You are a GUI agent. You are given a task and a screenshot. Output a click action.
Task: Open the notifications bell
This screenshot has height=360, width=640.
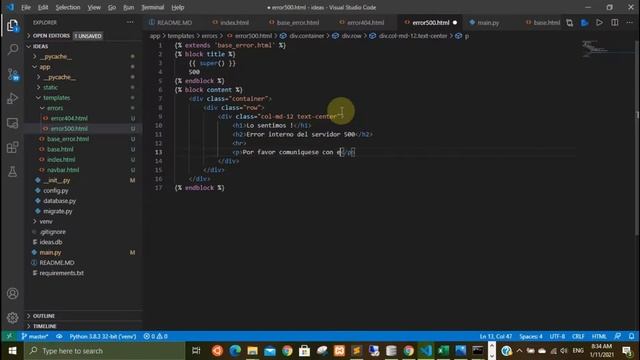point(631,336)
